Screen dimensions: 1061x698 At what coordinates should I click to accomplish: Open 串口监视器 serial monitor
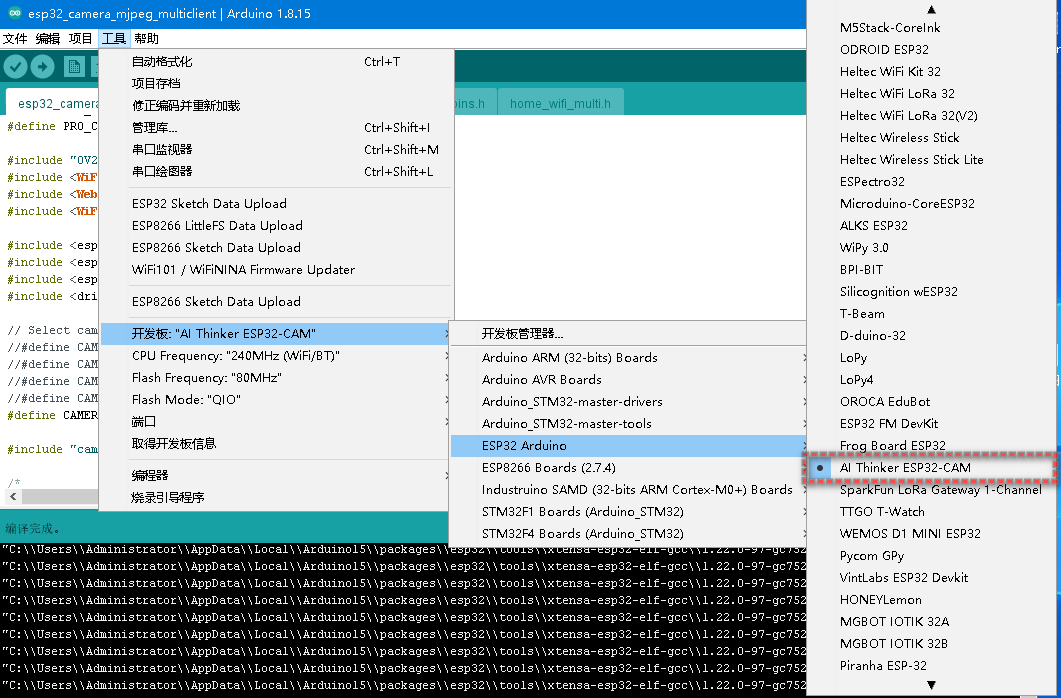tap(275, 149)
